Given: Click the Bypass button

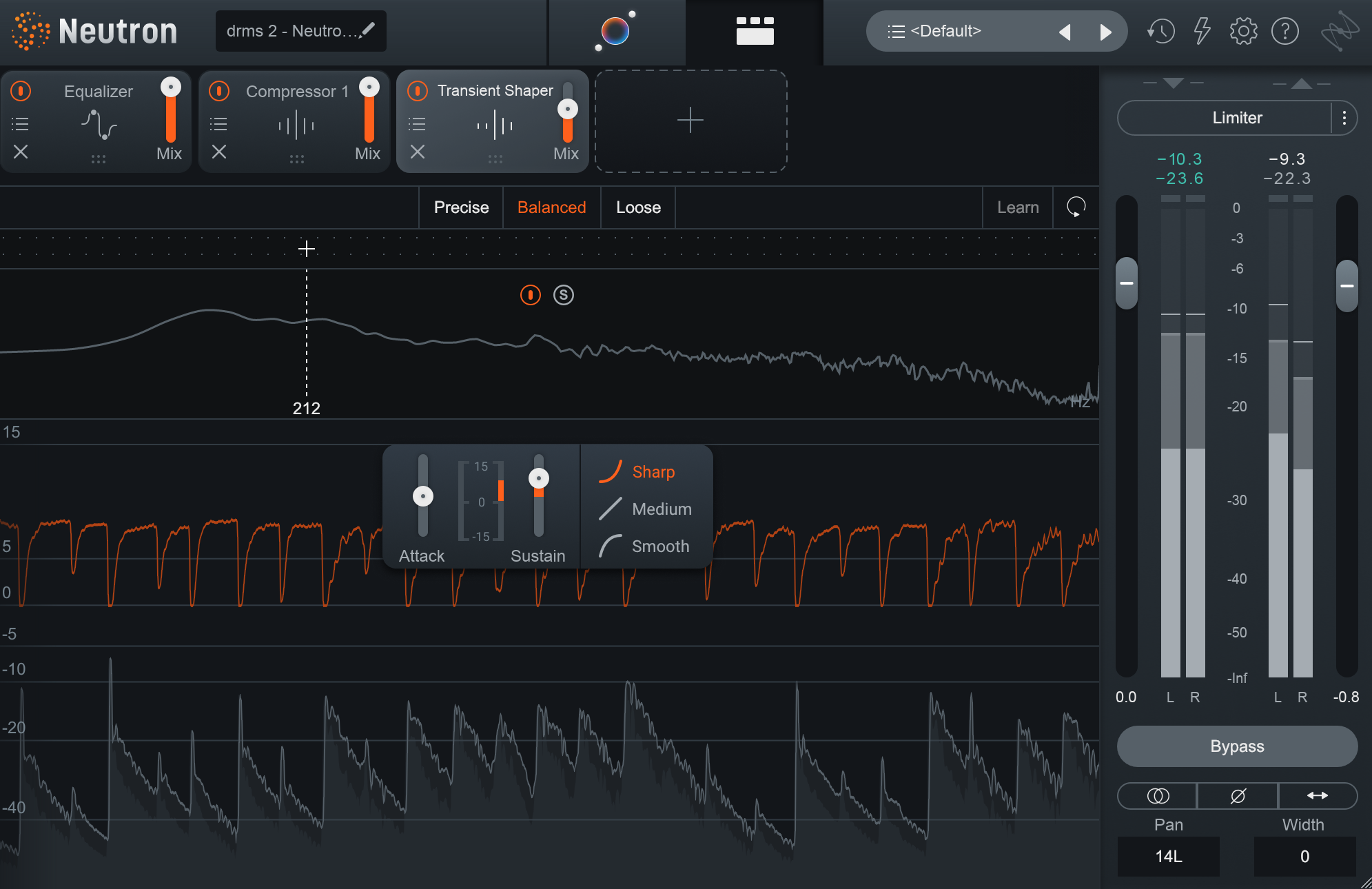Looking at the screenshot, I should click(1237, 746).
